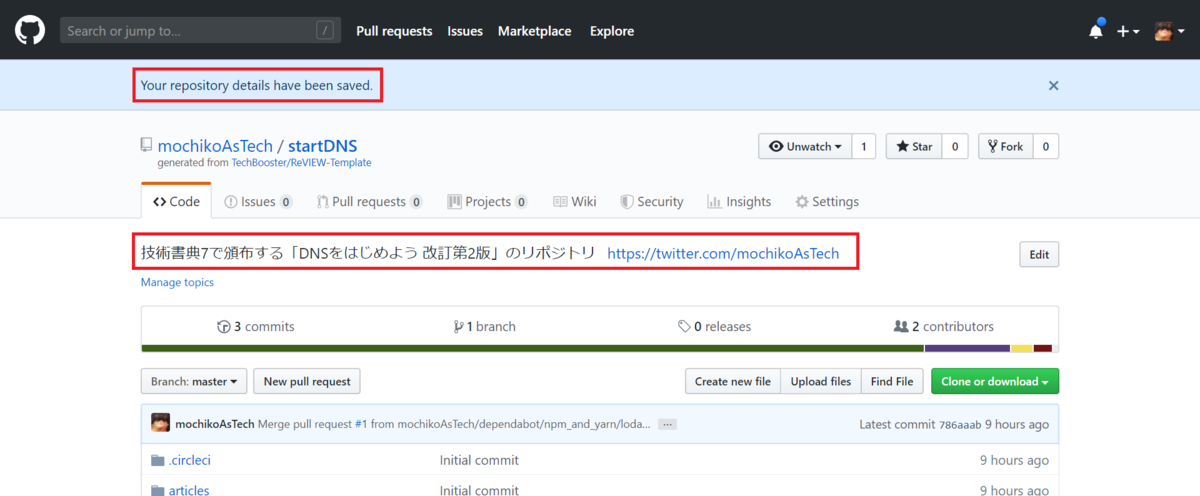1200x496 pixels.
Task: Open latest commit 786aaab
Action: tap(960, 424)
